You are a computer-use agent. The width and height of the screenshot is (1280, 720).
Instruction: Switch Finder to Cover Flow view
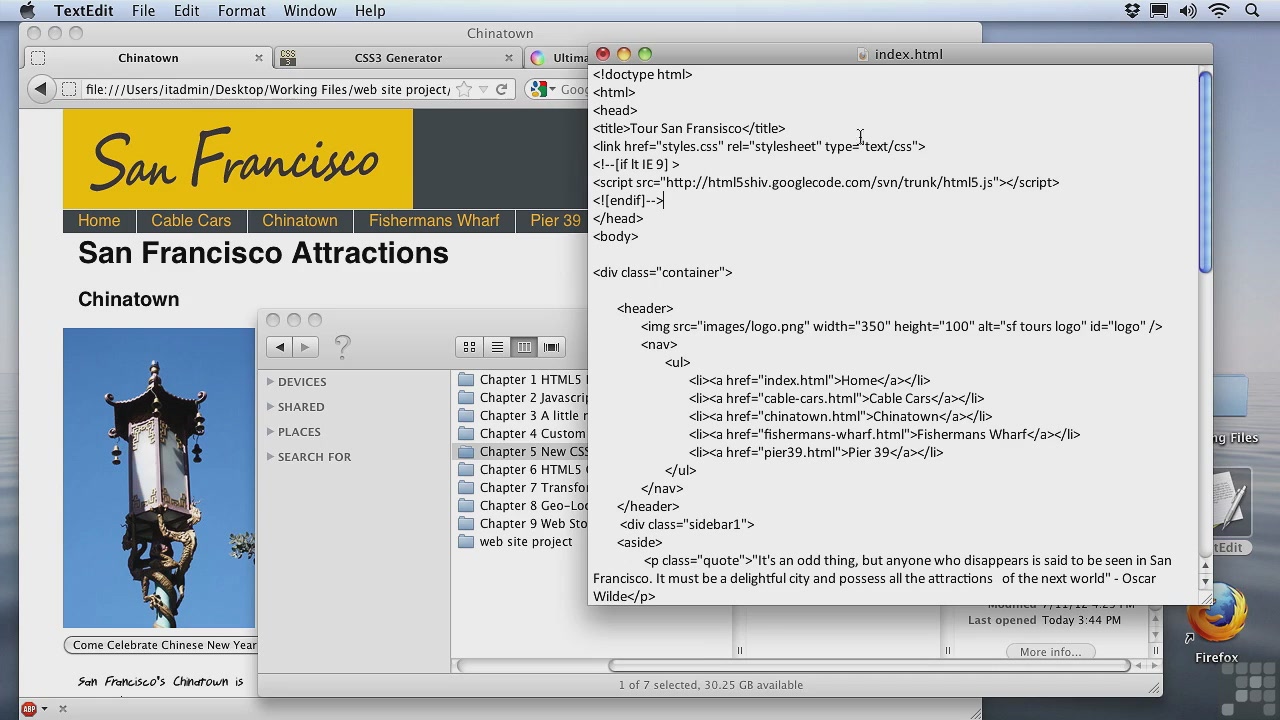tap(551, 347)
